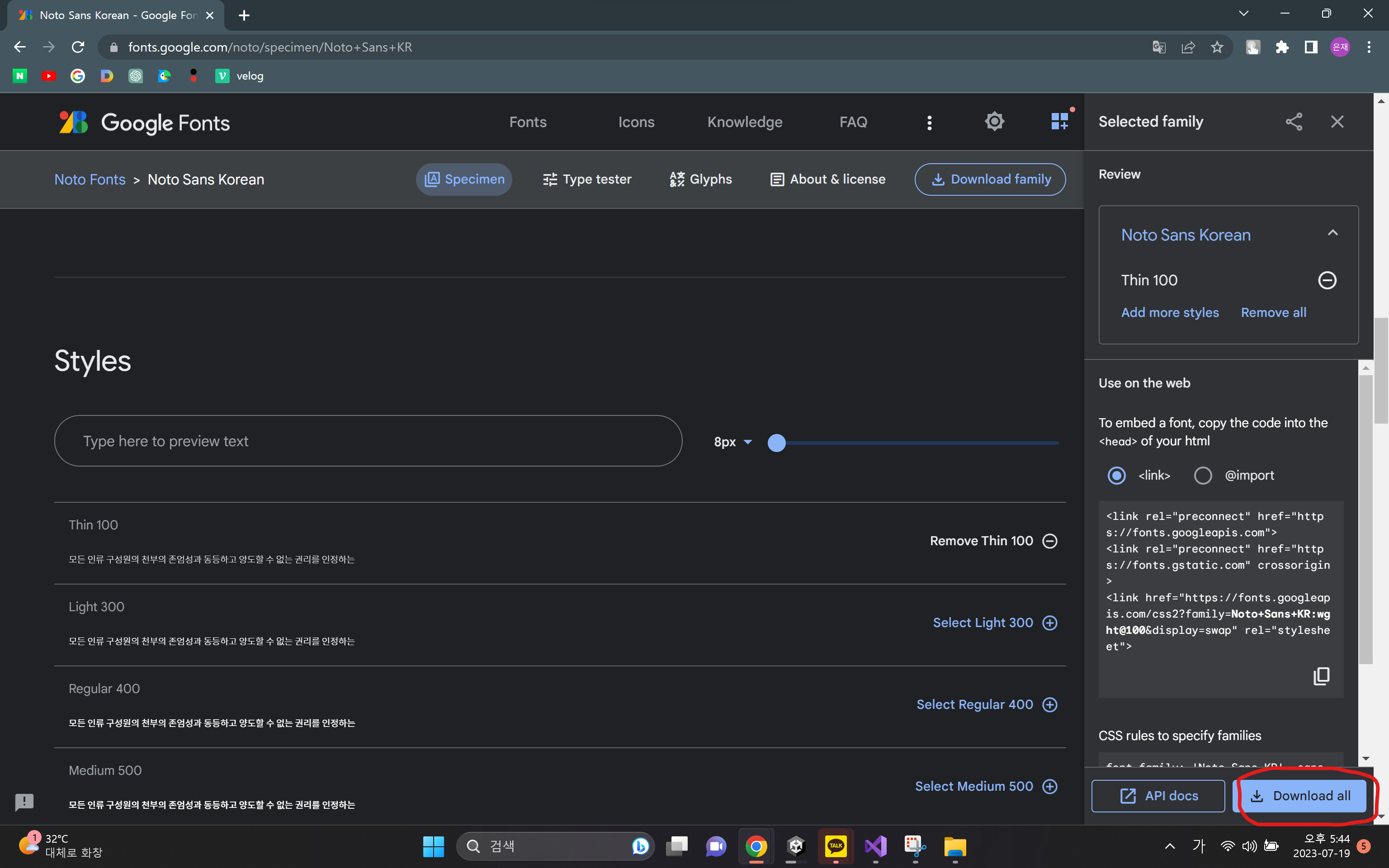Click Add more styles link
The width and height of the screenshot is (1389, 868).
(x=1170, y=312)
